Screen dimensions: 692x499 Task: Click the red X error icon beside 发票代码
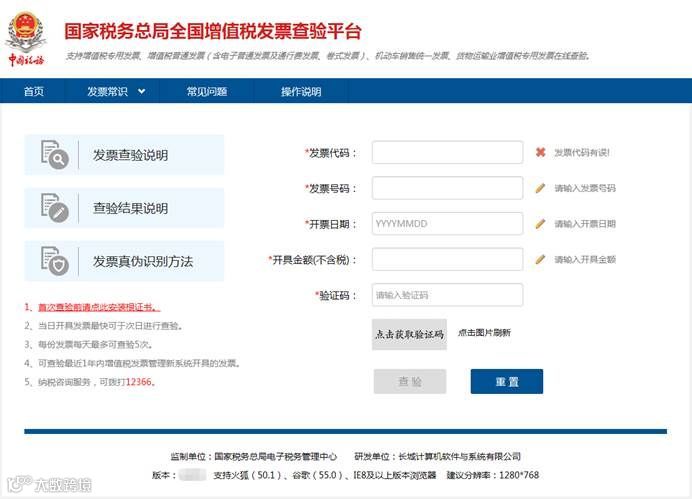click(x=540, y=152)
